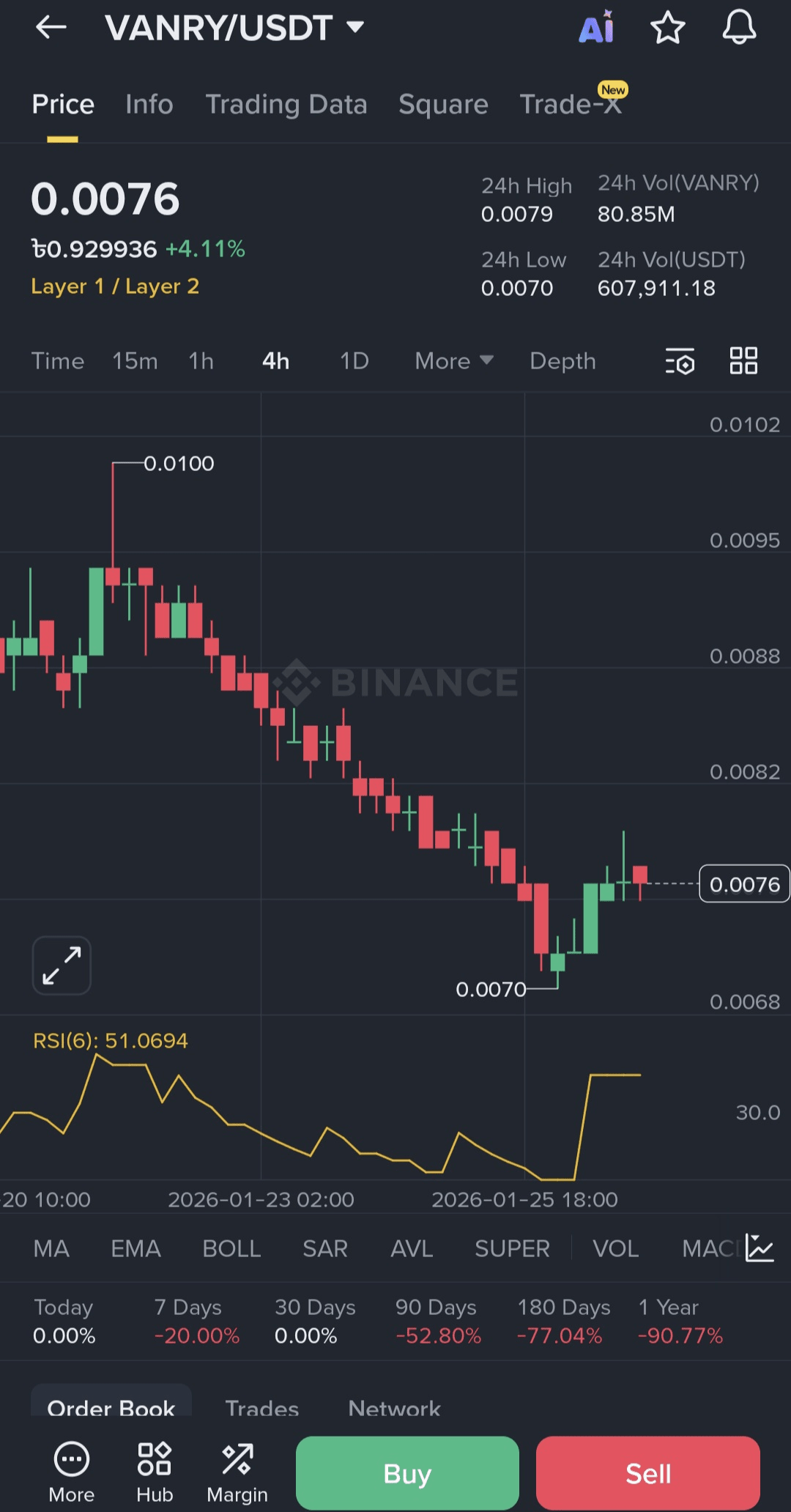The height and width of the screenshot is (1512, 791).
Task: Set a price alert with the bell icon
Action: tap(739, 27)
